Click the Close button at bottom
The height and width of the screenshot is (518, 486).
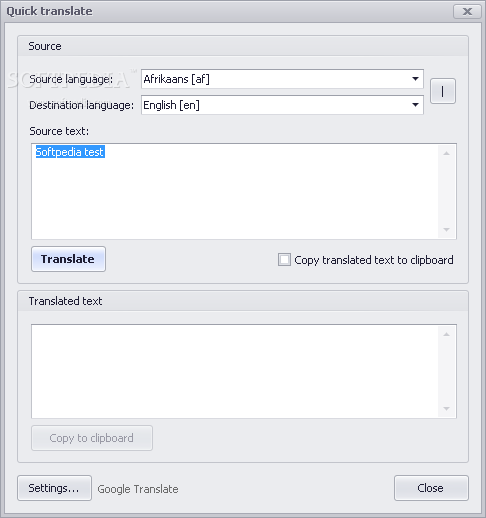[x=431, y=488]
